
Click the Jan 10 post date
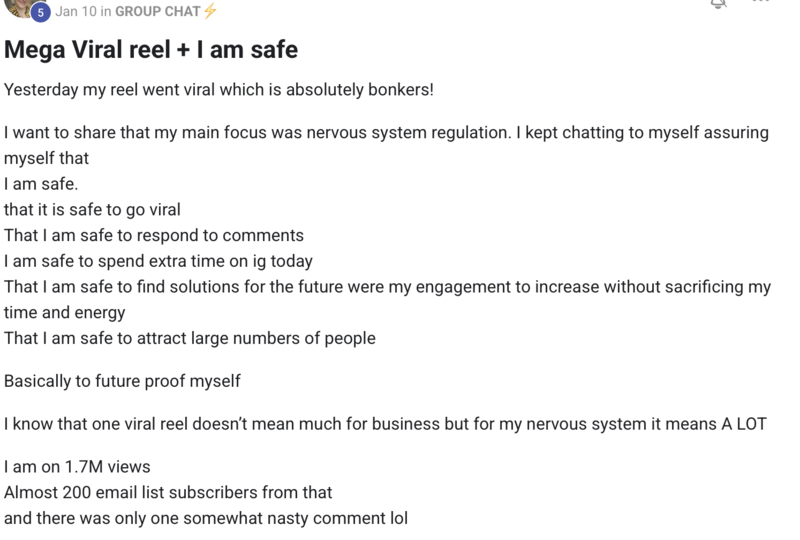tap(76, 11)
